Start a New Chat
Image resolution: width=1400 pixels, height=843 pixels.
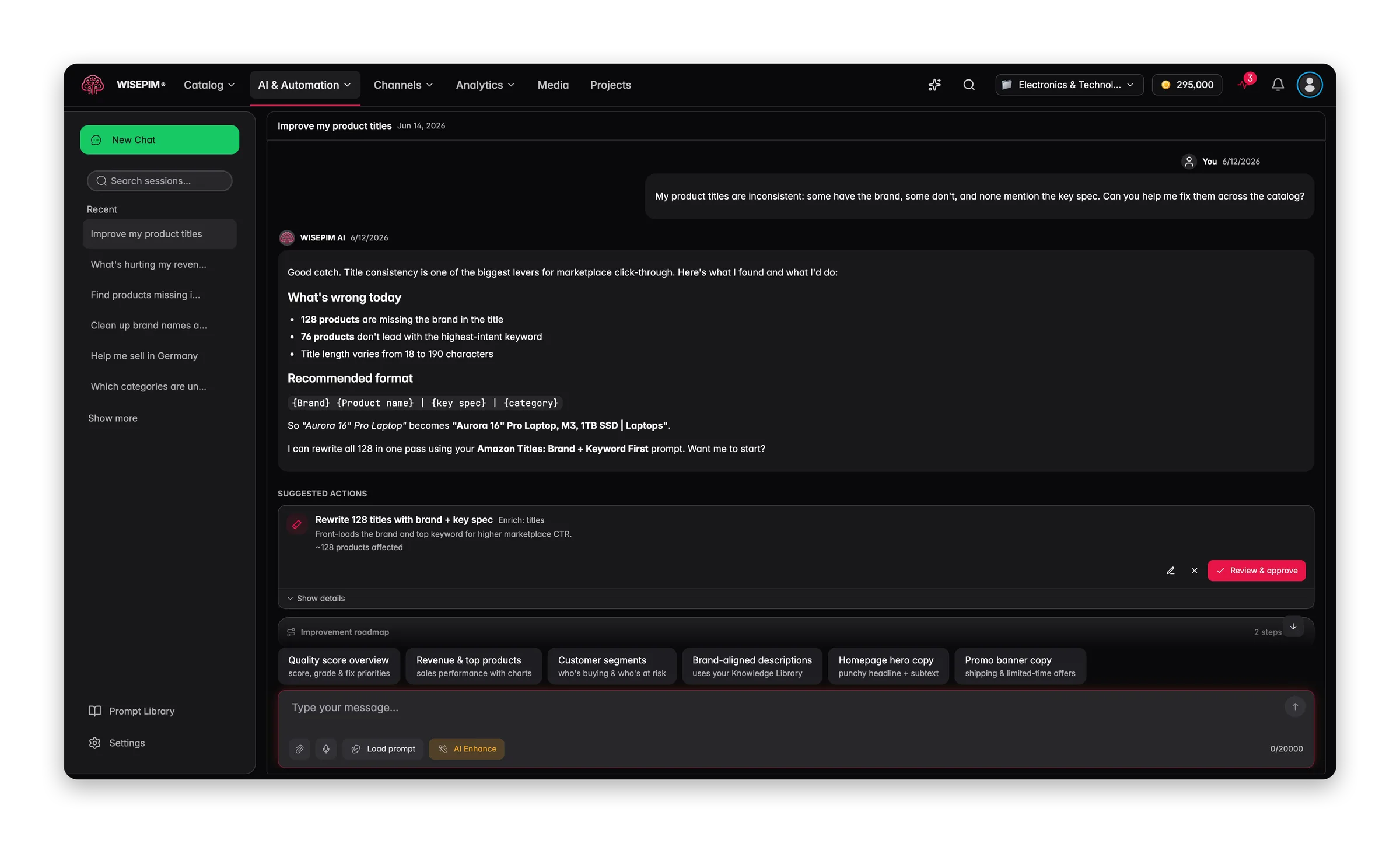point(160,140)
